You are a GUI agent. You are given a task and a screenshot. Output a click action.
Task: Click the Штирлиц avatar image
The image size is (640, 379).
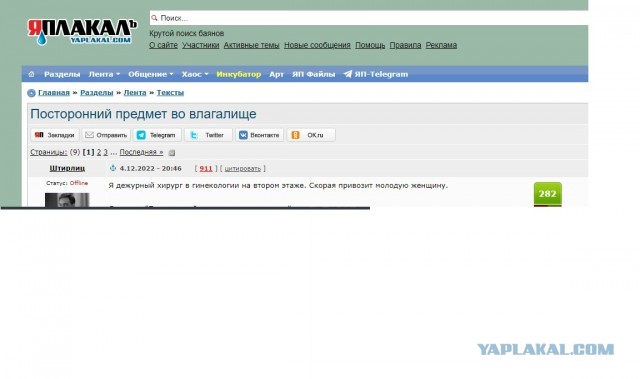67,200
